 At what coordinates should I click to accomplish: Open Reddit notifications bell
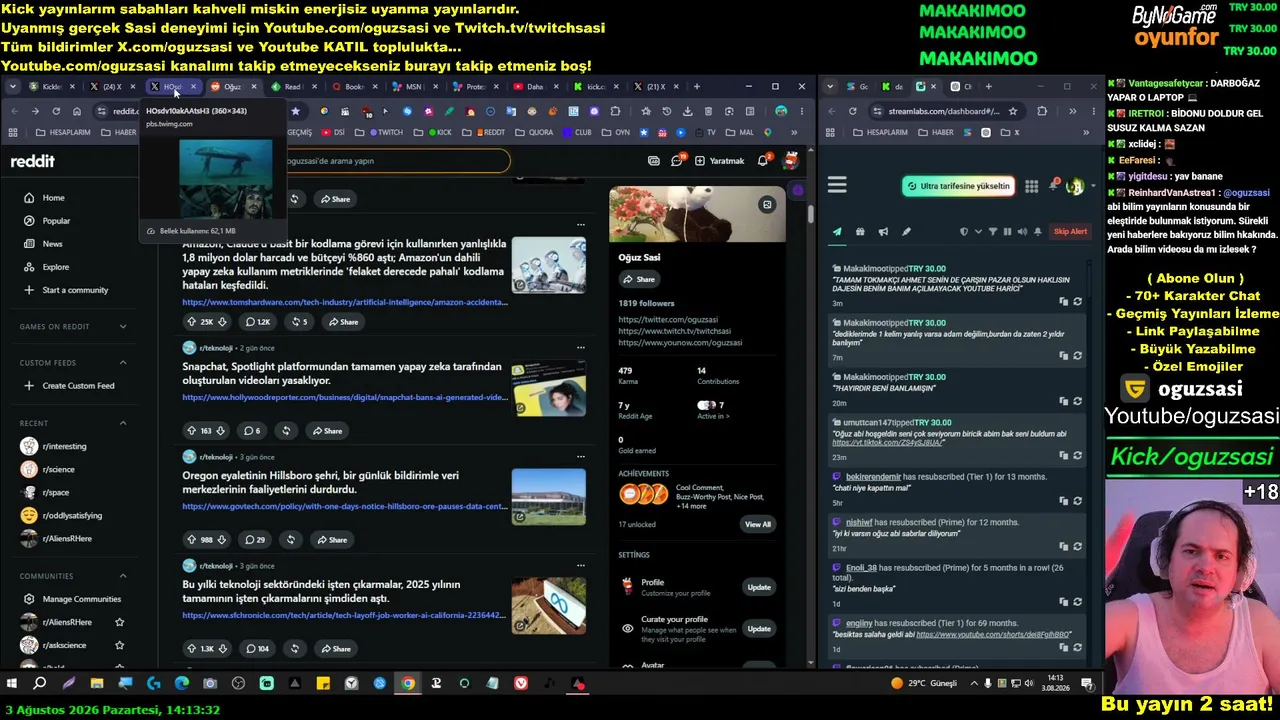763,160
